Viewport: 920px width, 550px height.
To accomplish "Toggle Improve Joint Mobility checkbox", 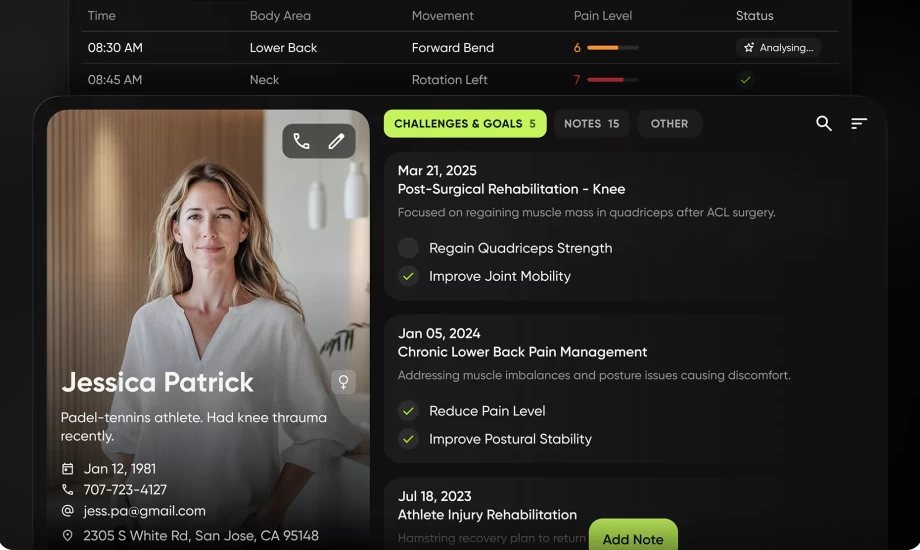I will 408,276.
